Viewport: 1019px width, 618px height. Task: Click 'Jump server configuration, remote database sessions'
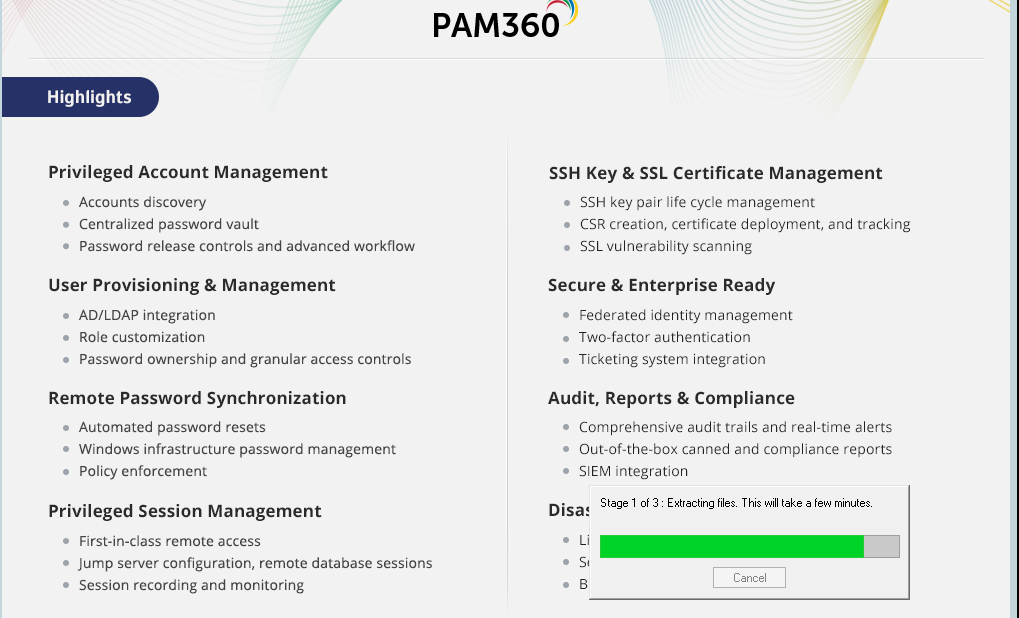tap(255, 563)
